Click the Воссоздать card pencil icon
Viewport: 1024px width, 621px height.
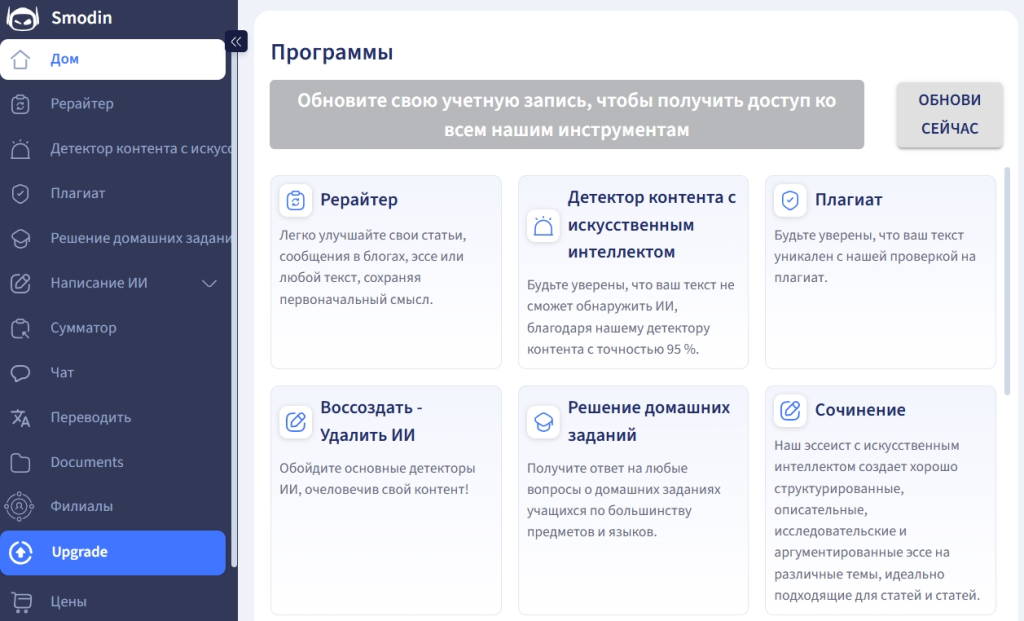295,421
